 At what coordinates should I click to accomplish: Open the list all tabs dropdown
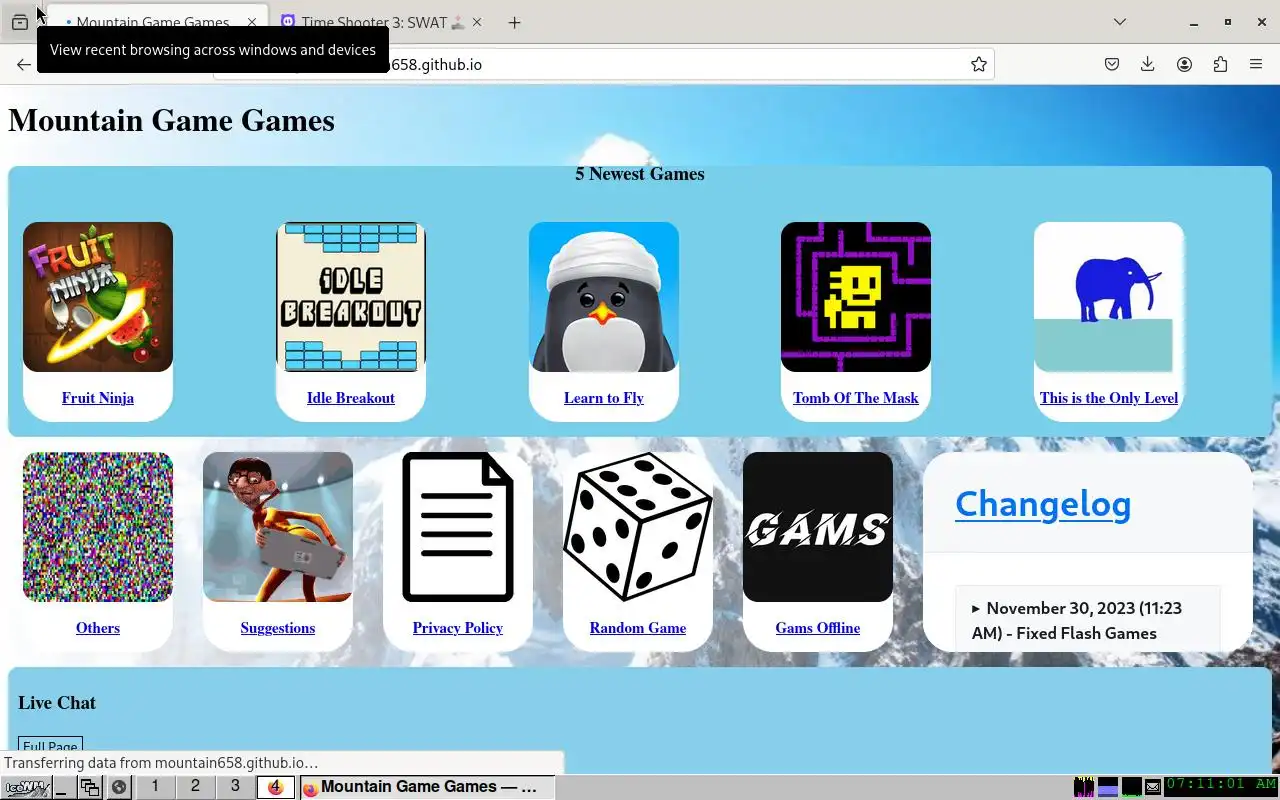(x=1120, y=22)
